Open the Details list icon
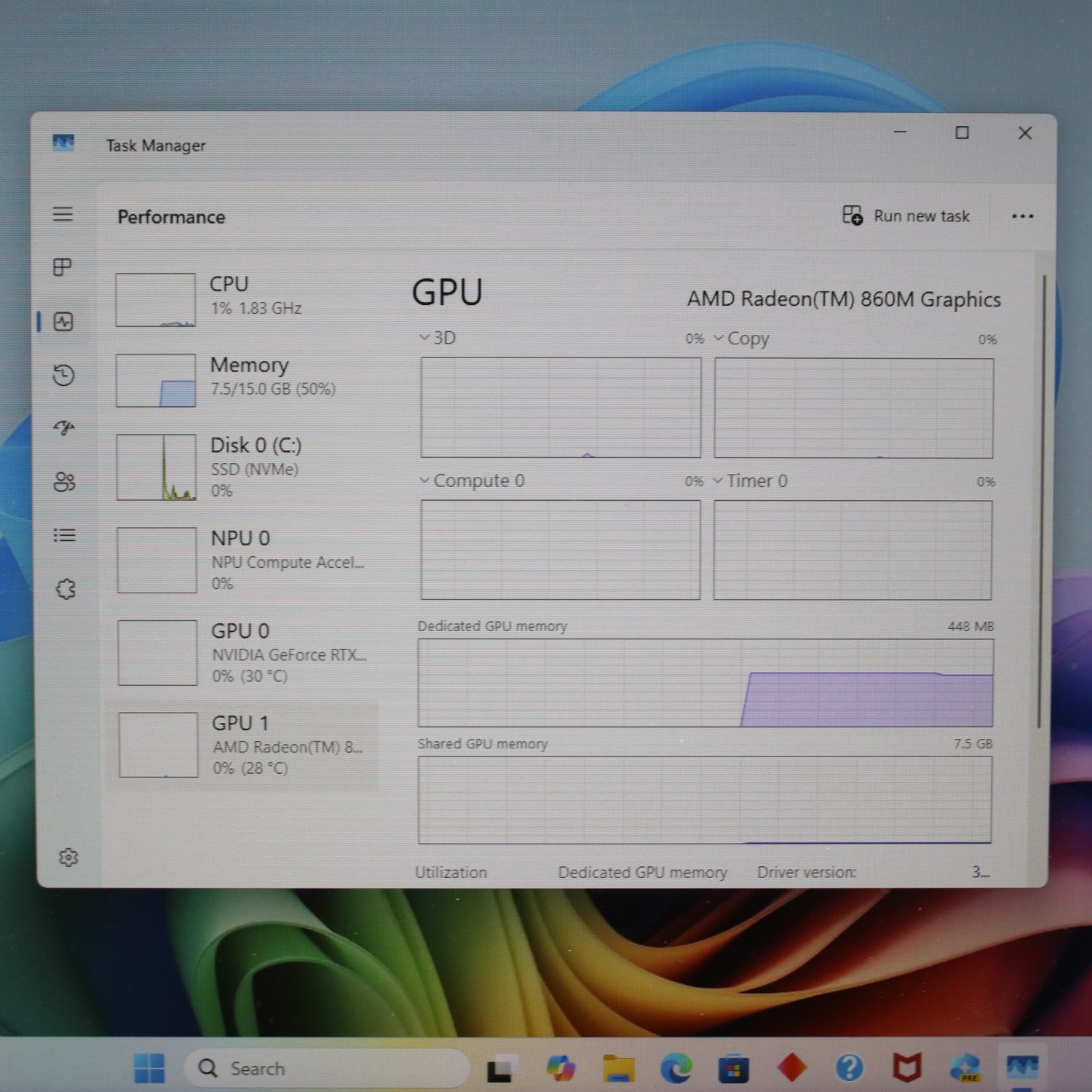Viewport: 1092px width, 1092px height. (x=65, y=535)
